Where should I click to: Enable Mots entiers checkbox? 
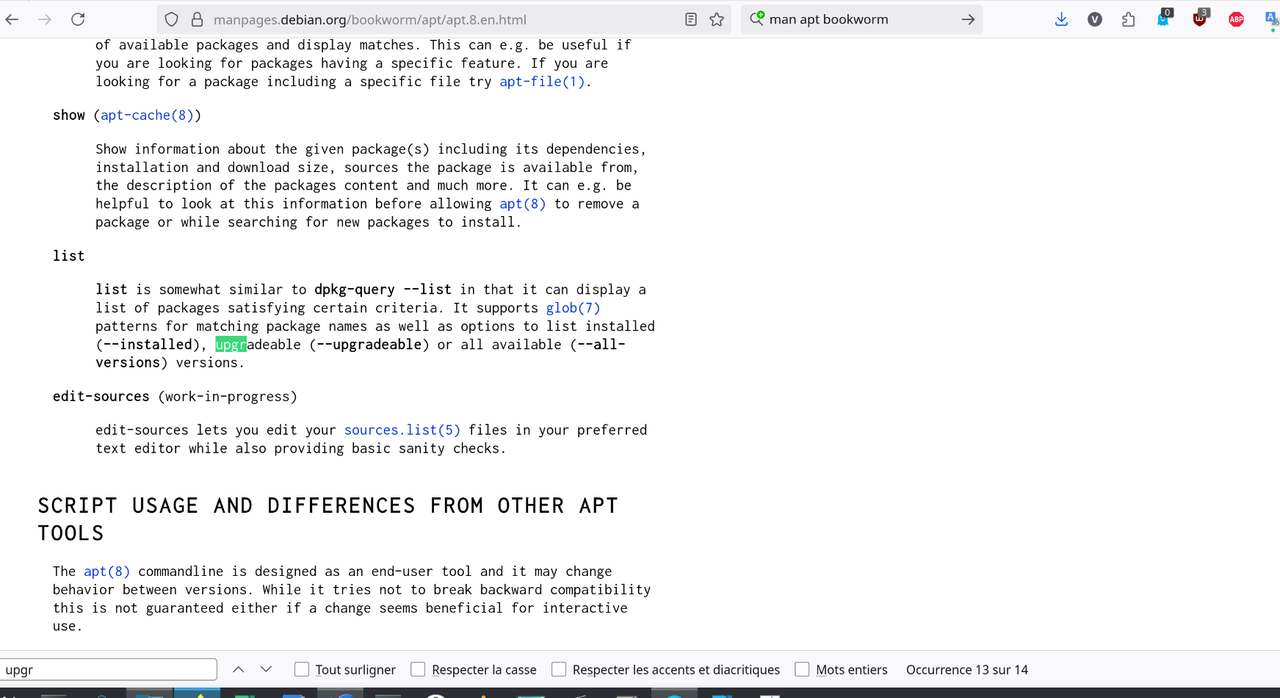[802, 669]
